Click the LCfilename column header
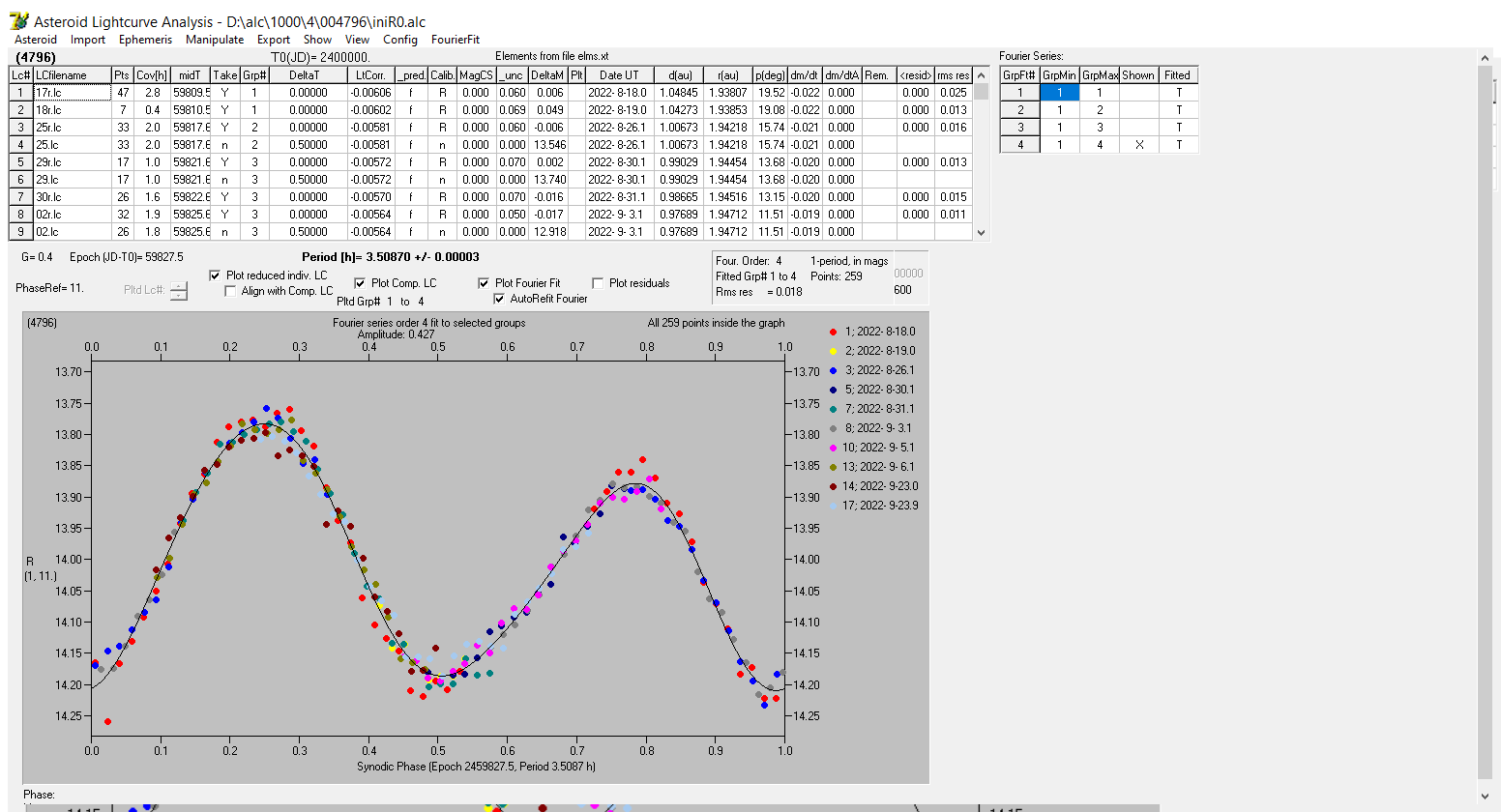 (x=72, y=75)
